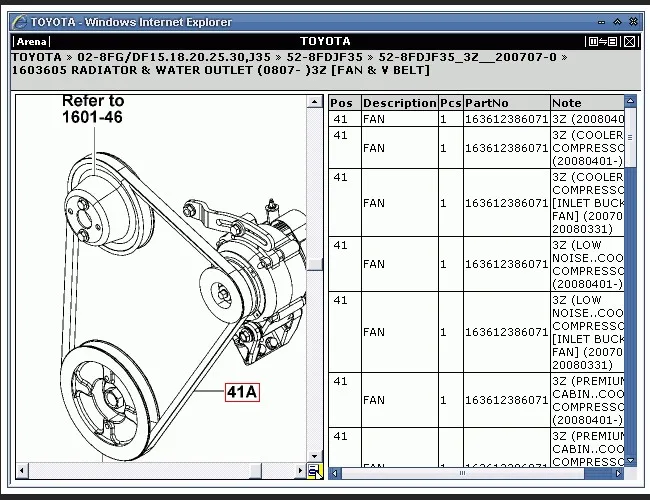Viewport: 650px width, 500px height.
Task: Click the yellow list icon below the diagram
Action: (315, 471)
